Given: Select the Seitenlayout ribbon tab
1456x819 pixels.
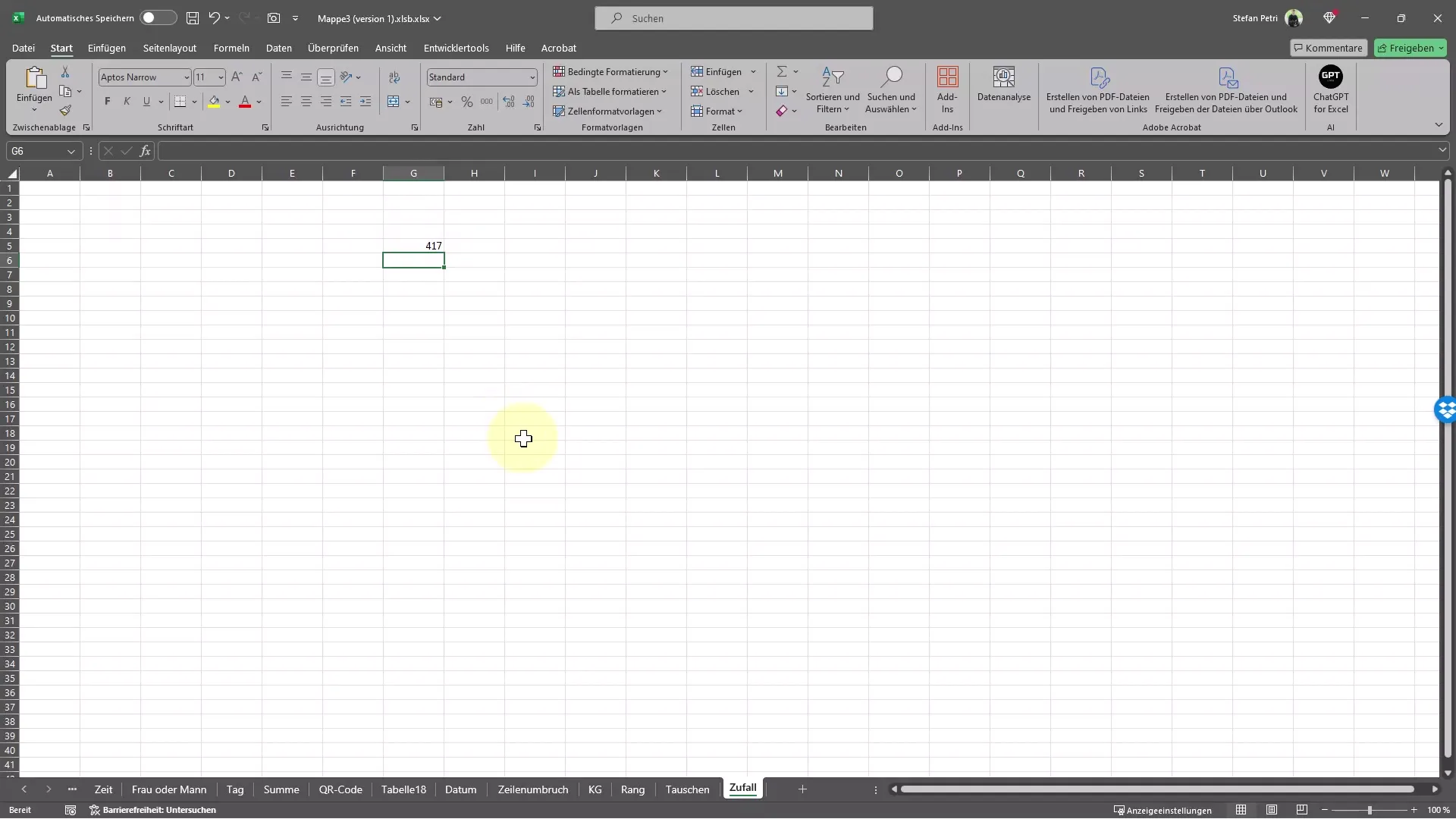Looking at the screenshot, I should (x=170, y=48).
